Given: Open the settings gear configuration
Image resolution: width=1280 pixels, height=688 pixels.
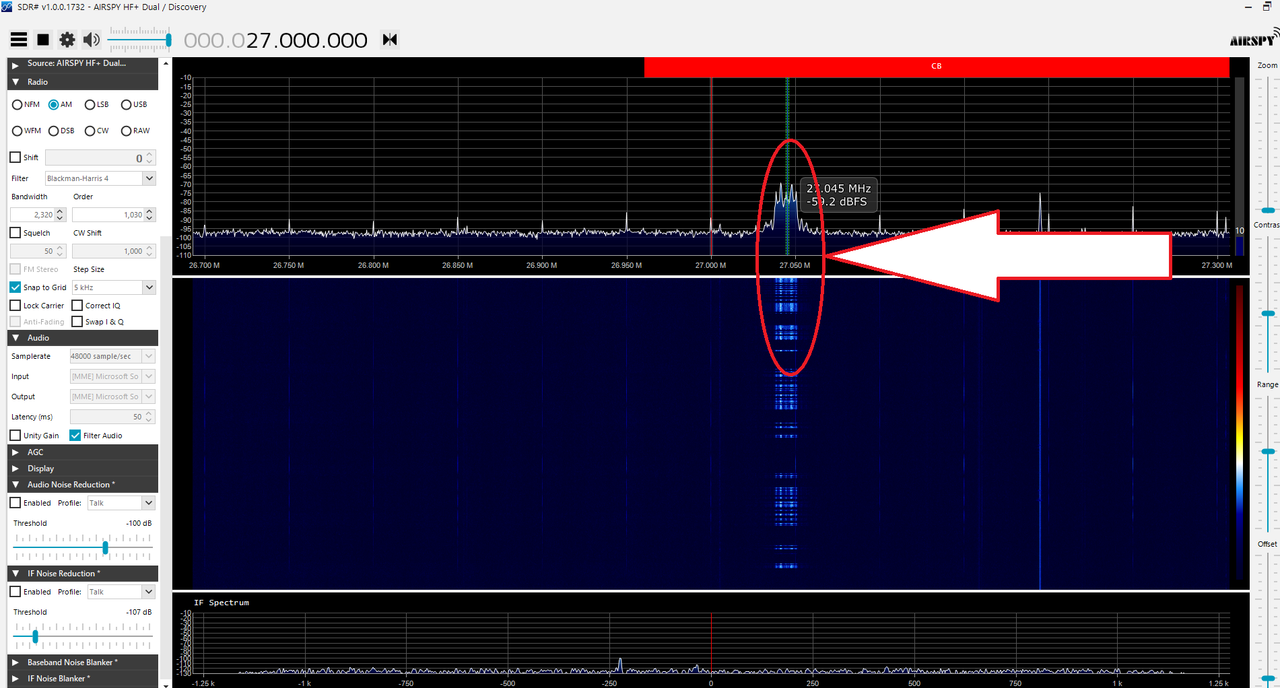Looking at the screenshot, I should coord(67,40).
